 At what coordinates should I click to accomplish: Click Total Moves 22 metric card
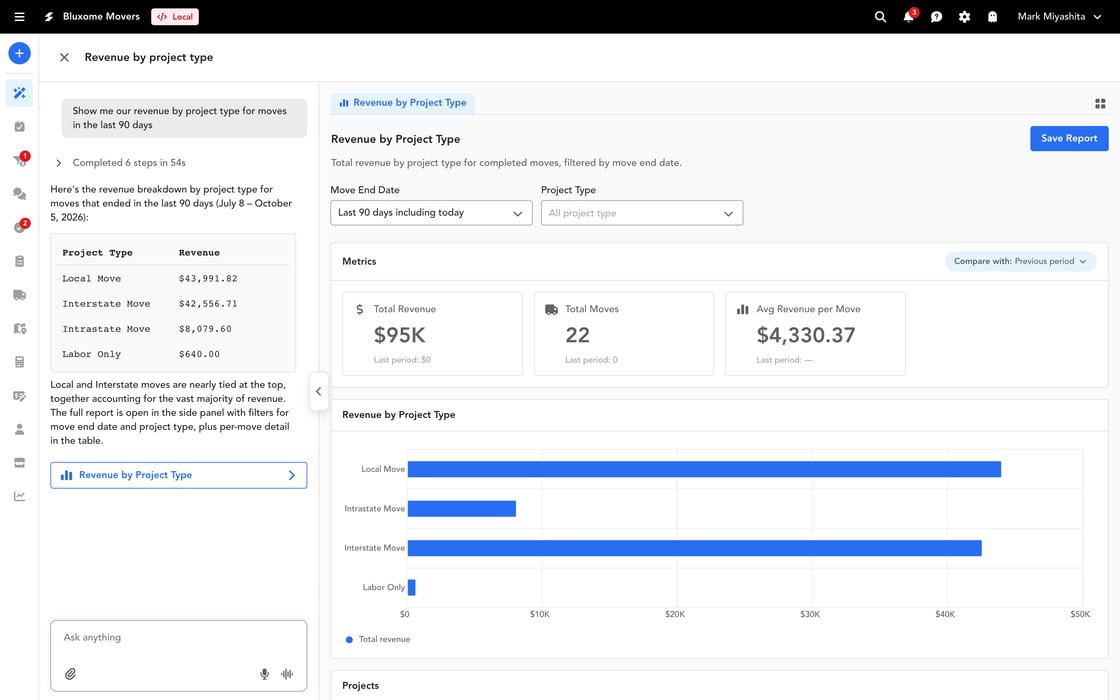(624, 334)
